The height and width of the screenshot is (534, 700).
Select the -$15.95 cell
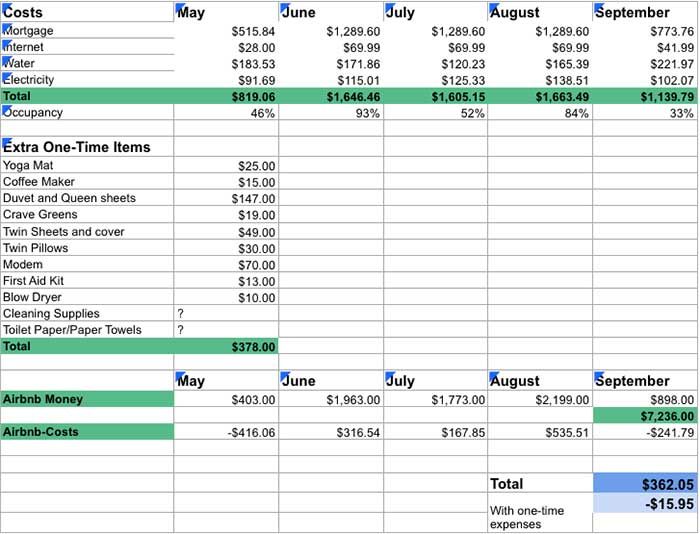(644, 504)
